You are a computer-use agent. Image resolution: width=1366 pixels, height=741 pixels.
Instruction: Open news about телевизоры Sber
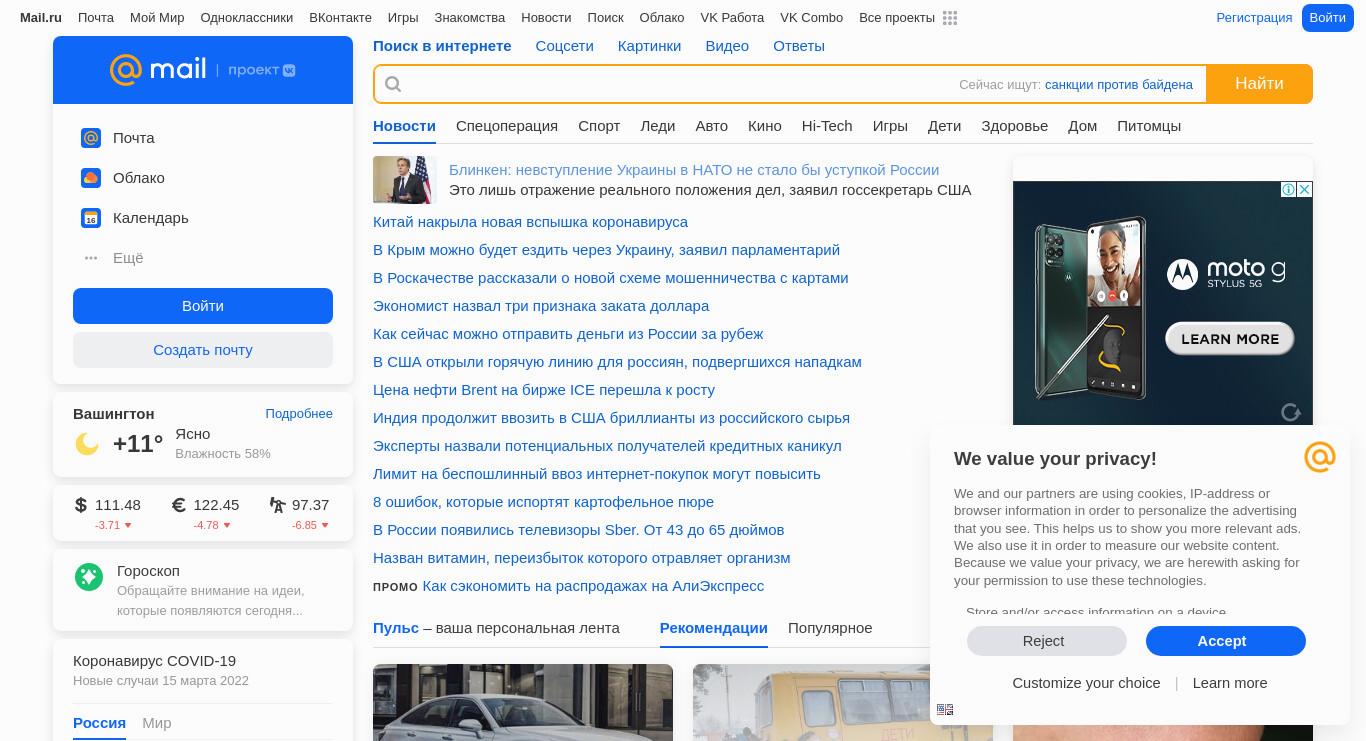click(578, 530)
